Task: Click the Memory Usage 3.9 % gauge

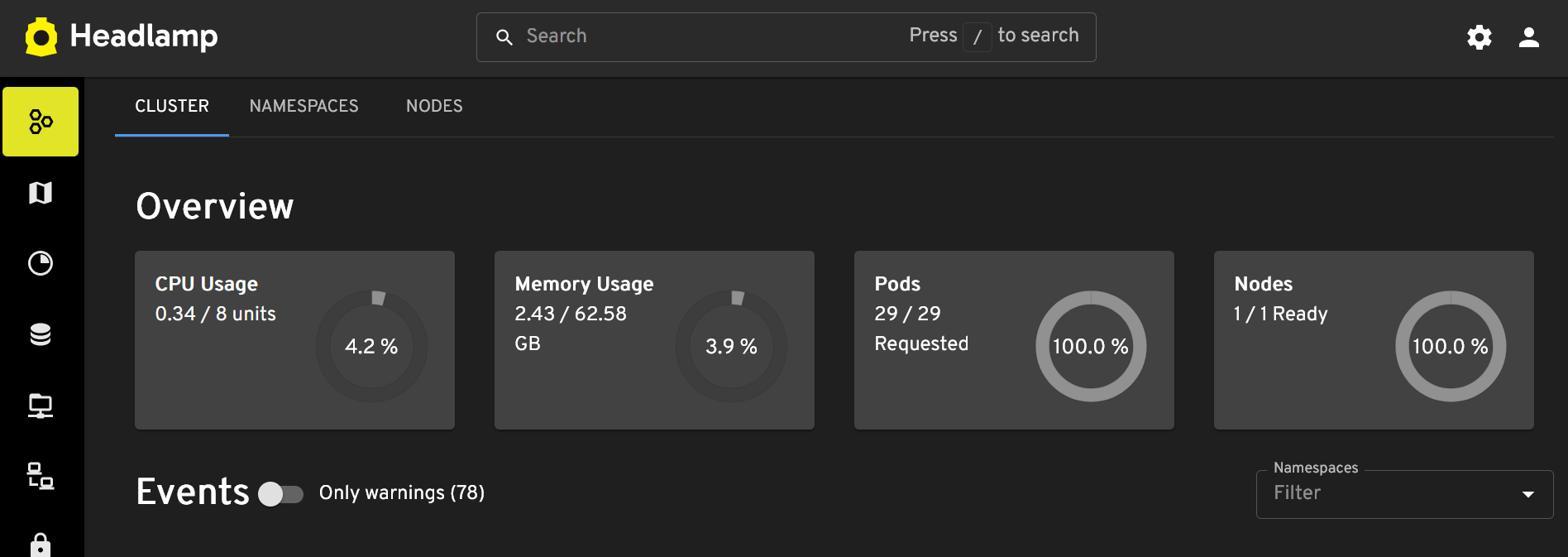Action: pos(731,346)
